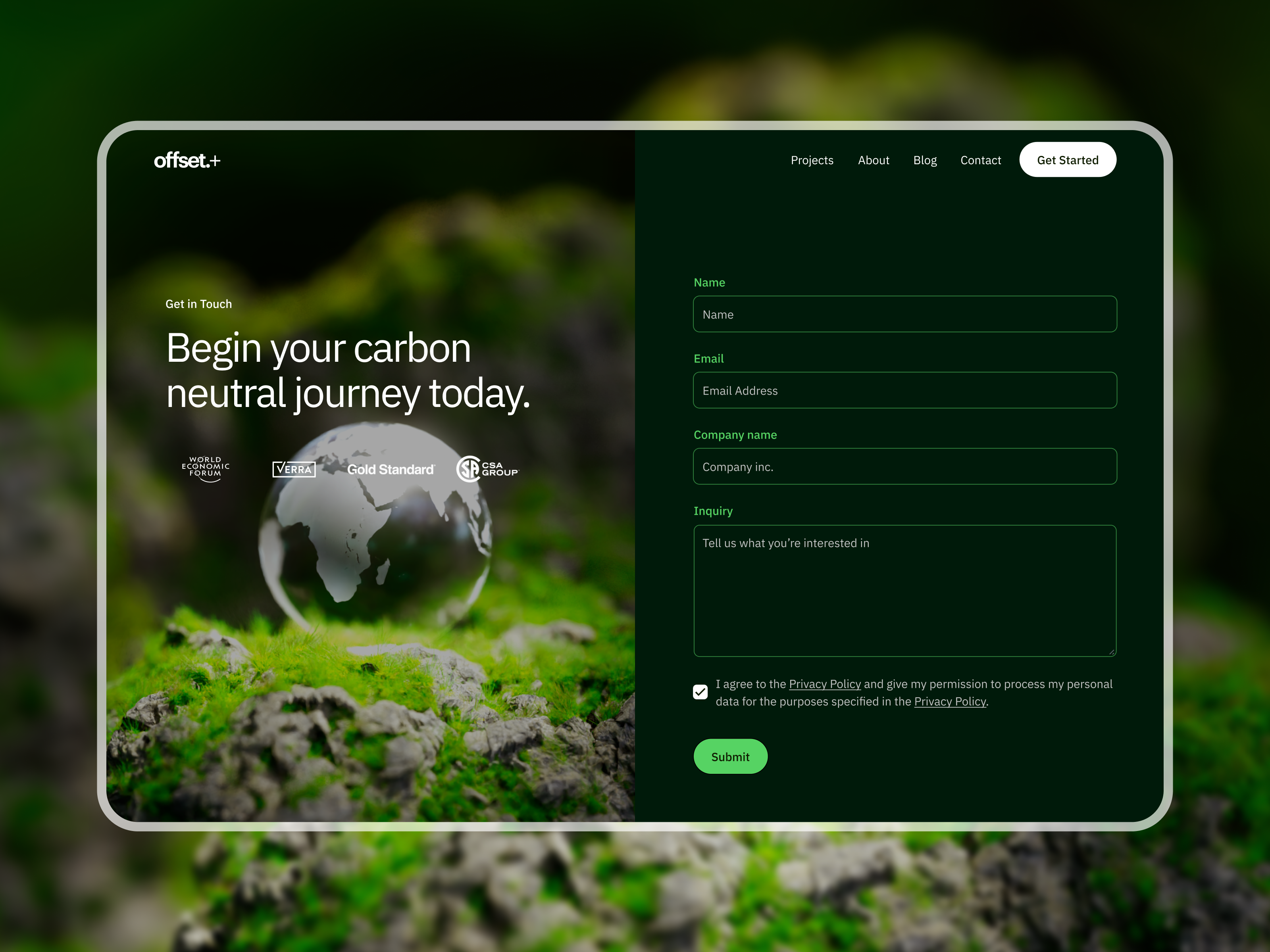This screenshot has width=1270, height=952.
Task: Select the Company name field
Action: [905, 466]
